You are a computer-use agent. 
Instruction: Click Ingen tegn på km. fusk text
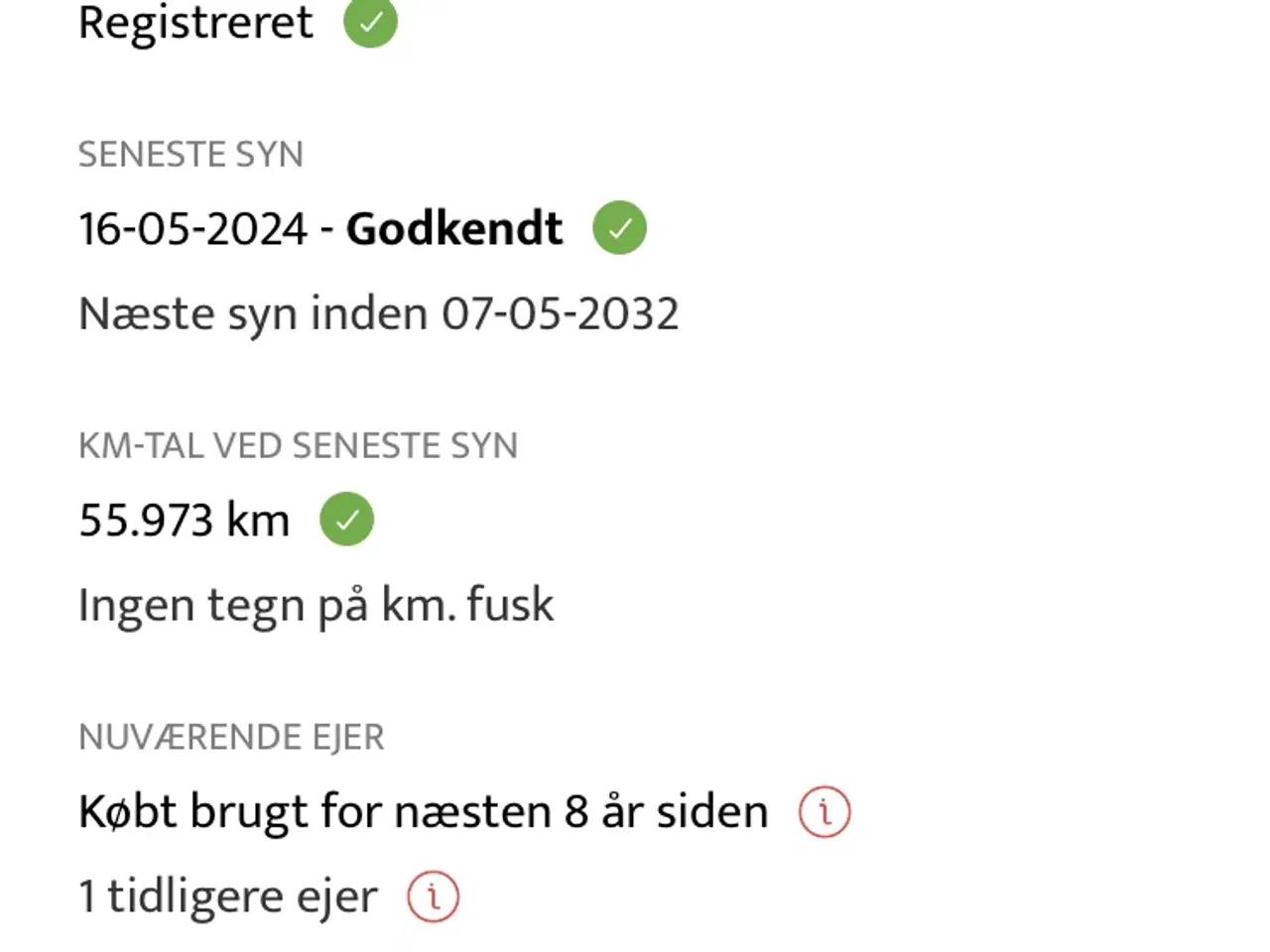click(x=316, y=606)
